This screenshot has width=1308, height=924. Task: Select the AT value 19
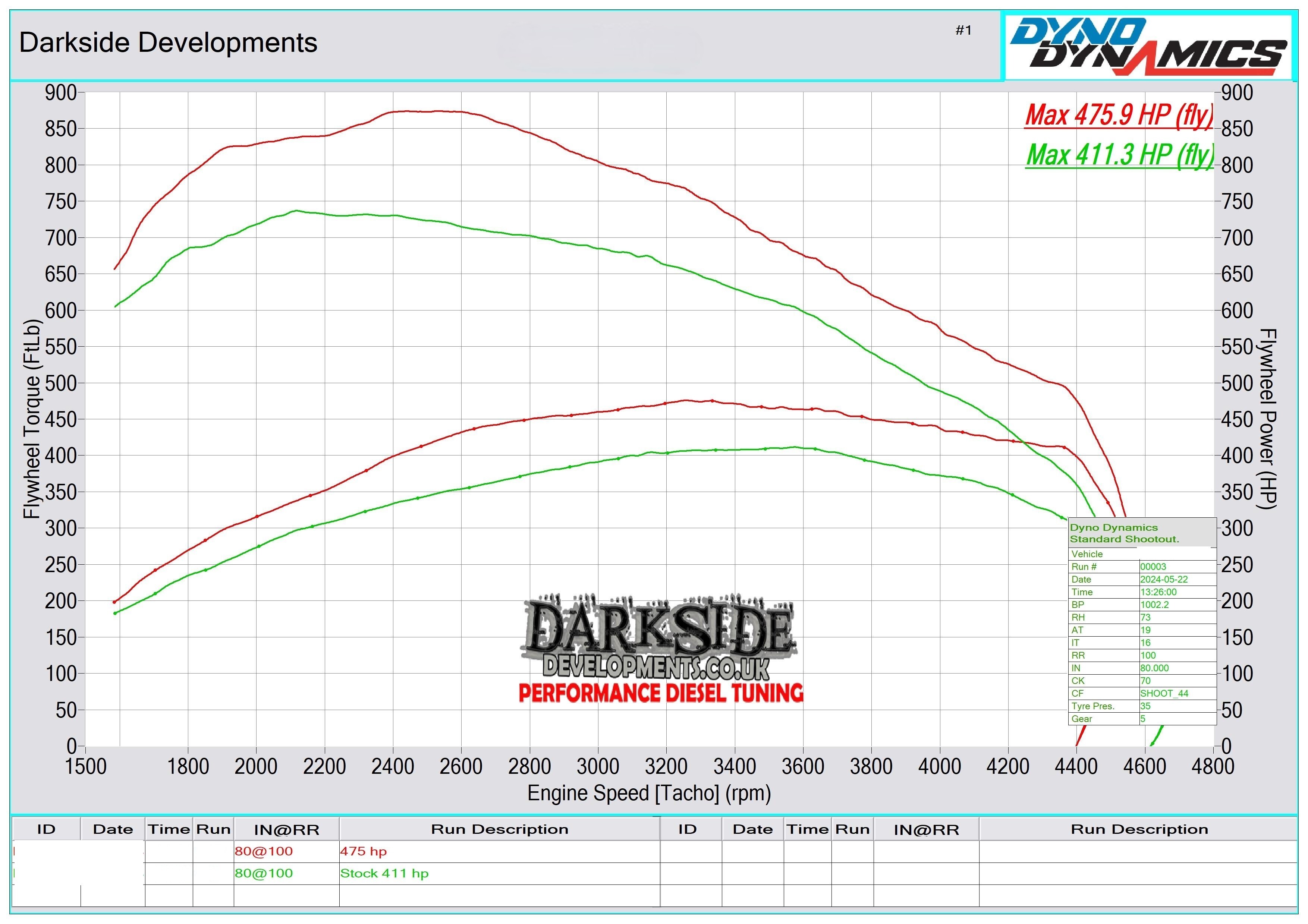click(1145, 630)
